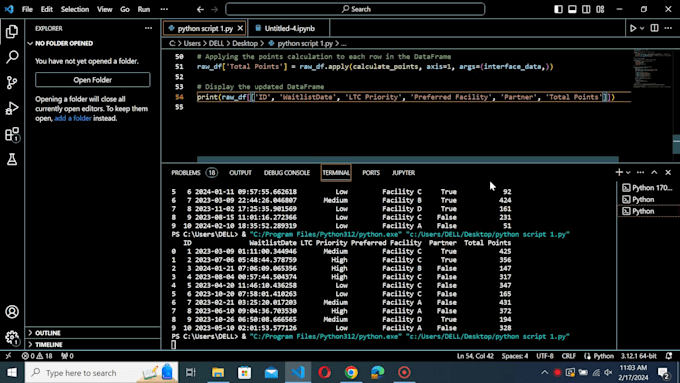Toggle the bottom panel layout
Viewport: 680px width, 383px height.
click(572, 9)
